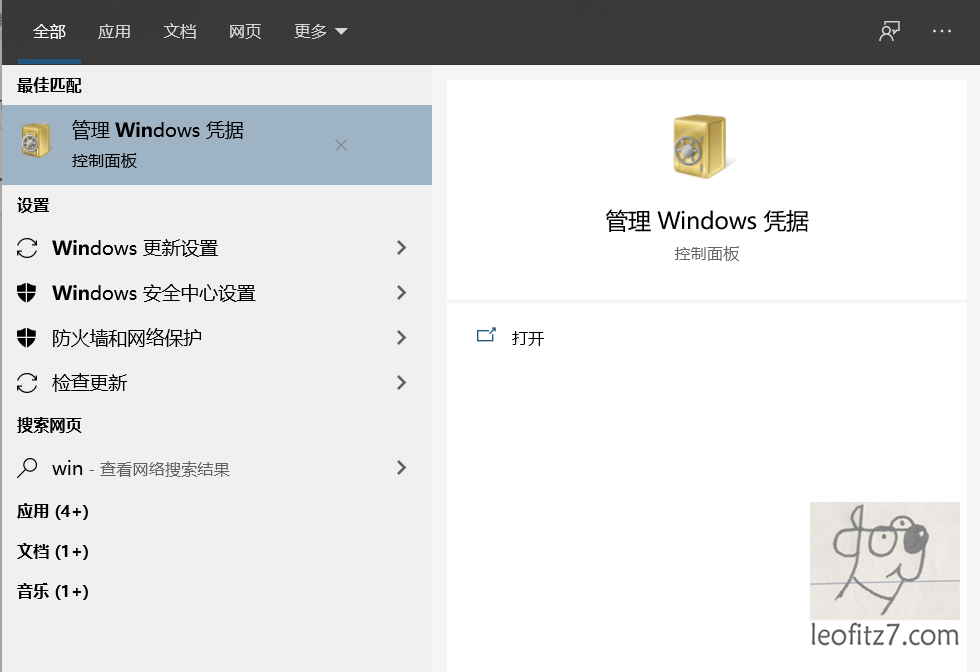Click the safe icon beside best match result
Image resolution: width=980 pixels, height=672 pixels.
pos(36,141)
